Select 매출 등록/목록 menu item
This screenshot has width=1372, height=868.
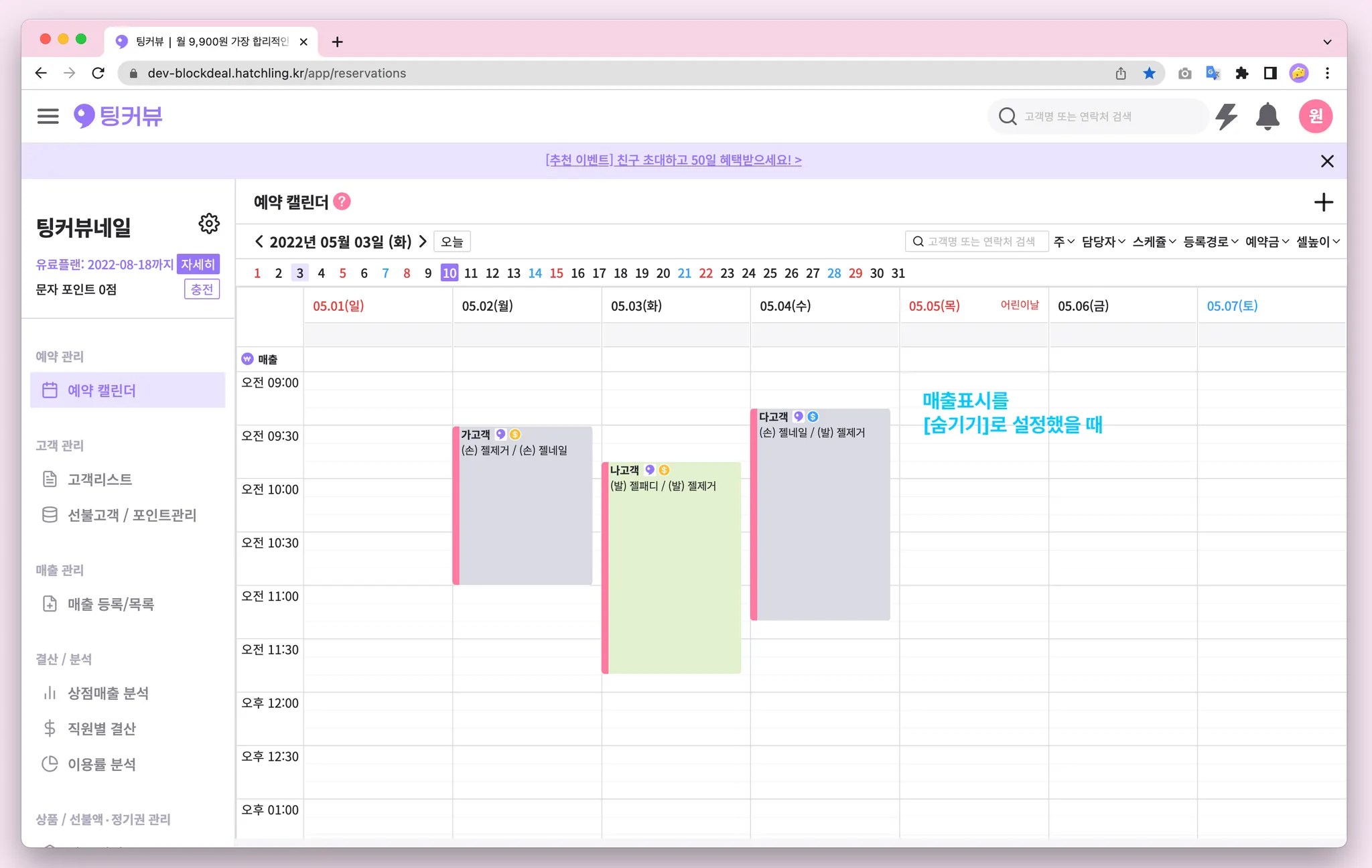click(111, 604)
